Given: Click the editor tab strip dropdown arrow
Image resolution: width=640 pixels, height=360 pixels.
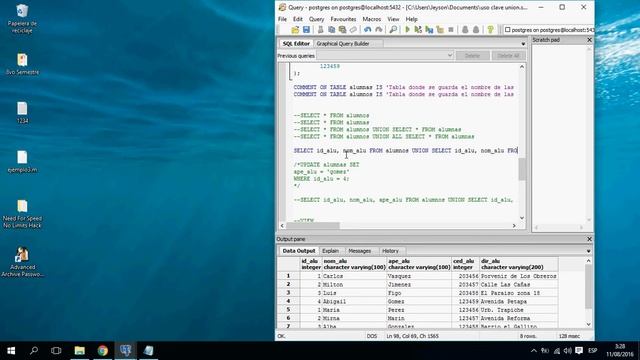Looking at the screenshot, I should (523, 44).
